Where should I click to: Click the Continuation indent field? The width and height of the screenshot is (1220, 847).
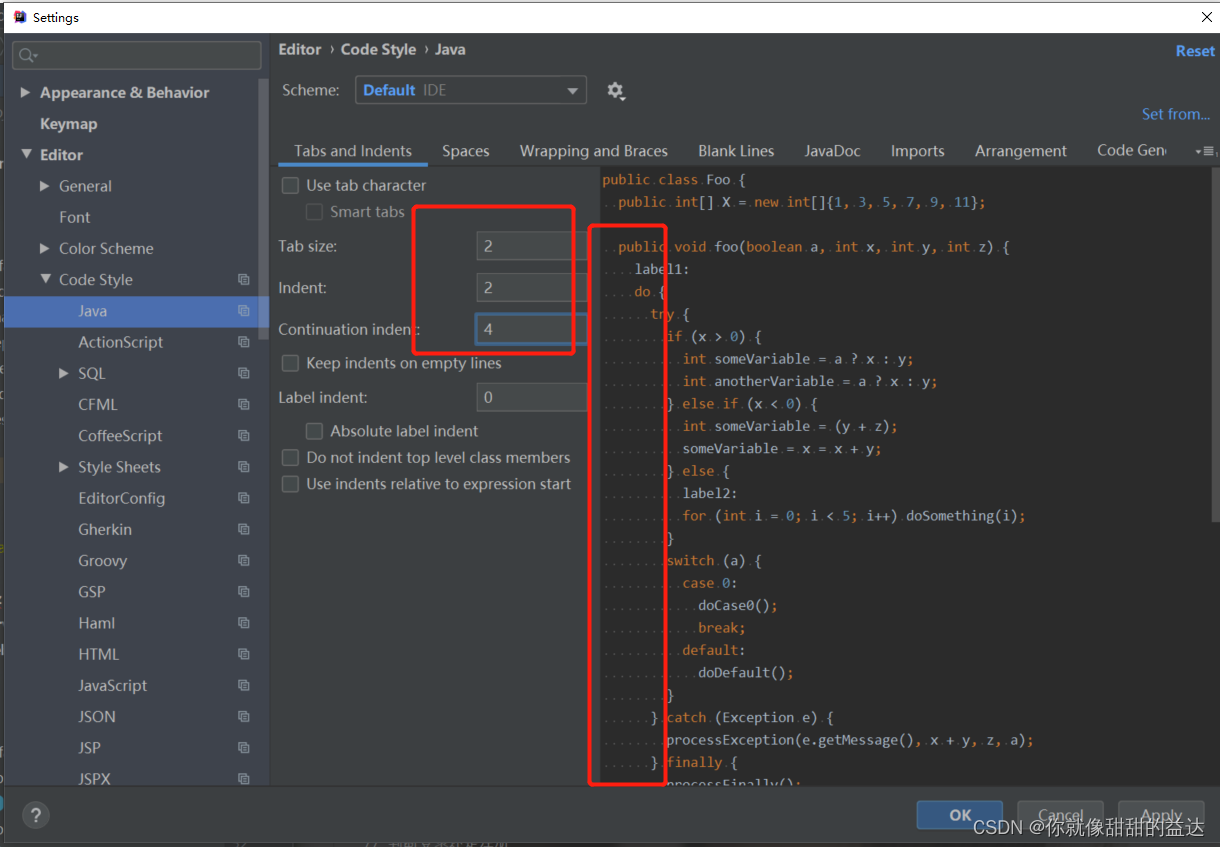[531, 329]
